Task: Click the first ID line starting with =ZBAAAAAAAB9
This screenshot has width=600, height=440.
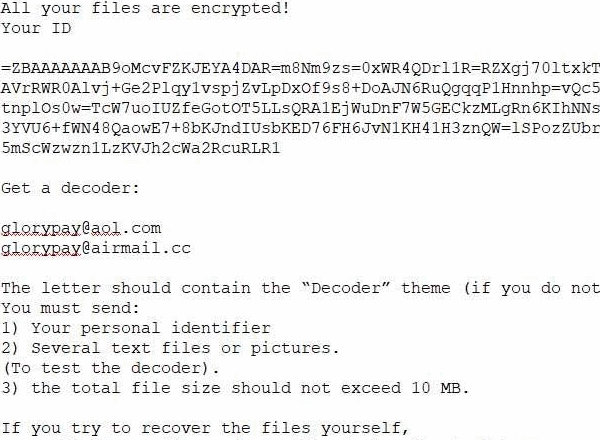Action: click(x=300, y=68)
